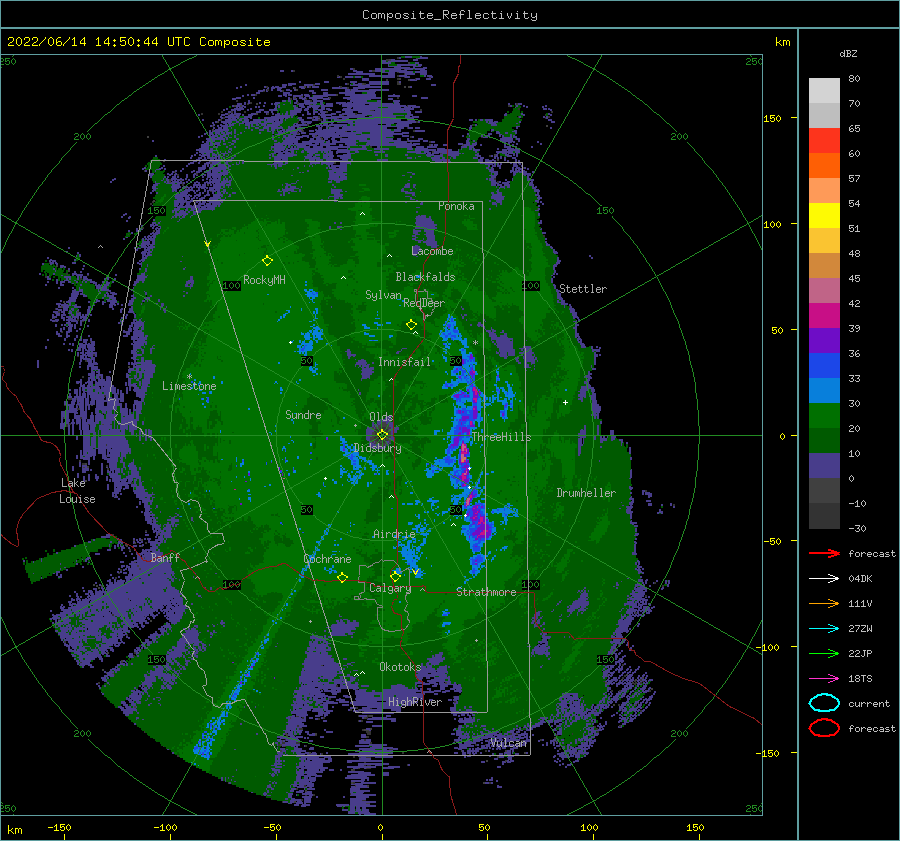Click the Didsbury city label
This screenshot has width=900, height=841.
pyautogui.click(x=377, y=448)
